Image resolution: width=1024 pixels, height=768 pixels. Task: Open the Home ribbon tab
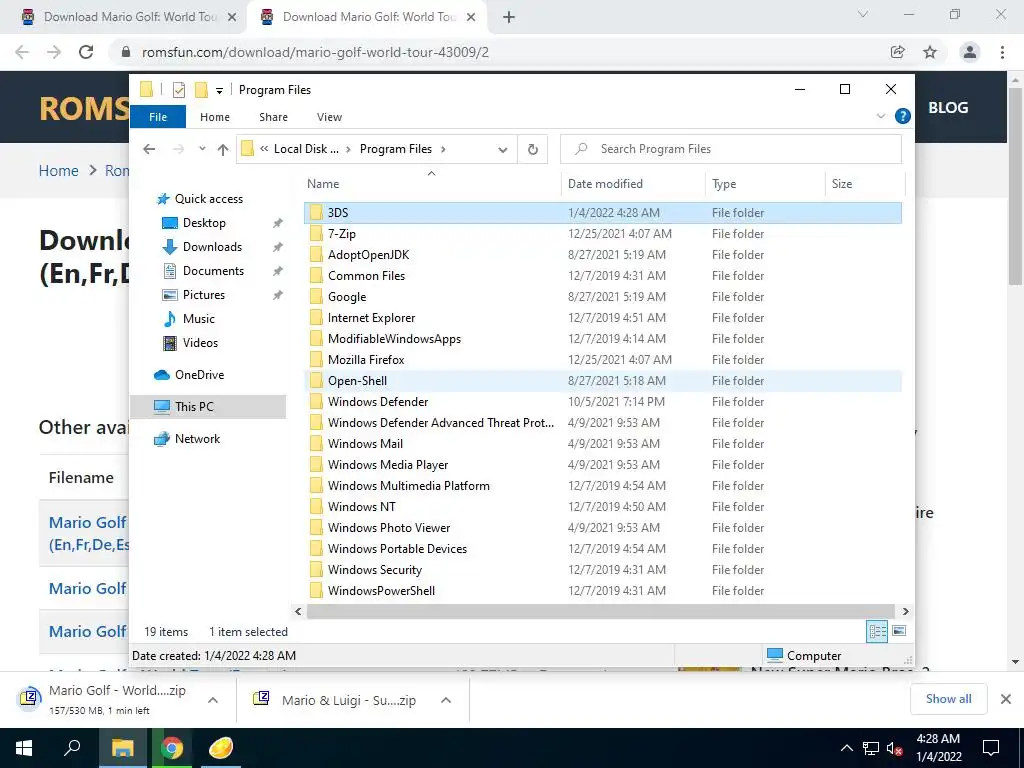coord(215,117)
